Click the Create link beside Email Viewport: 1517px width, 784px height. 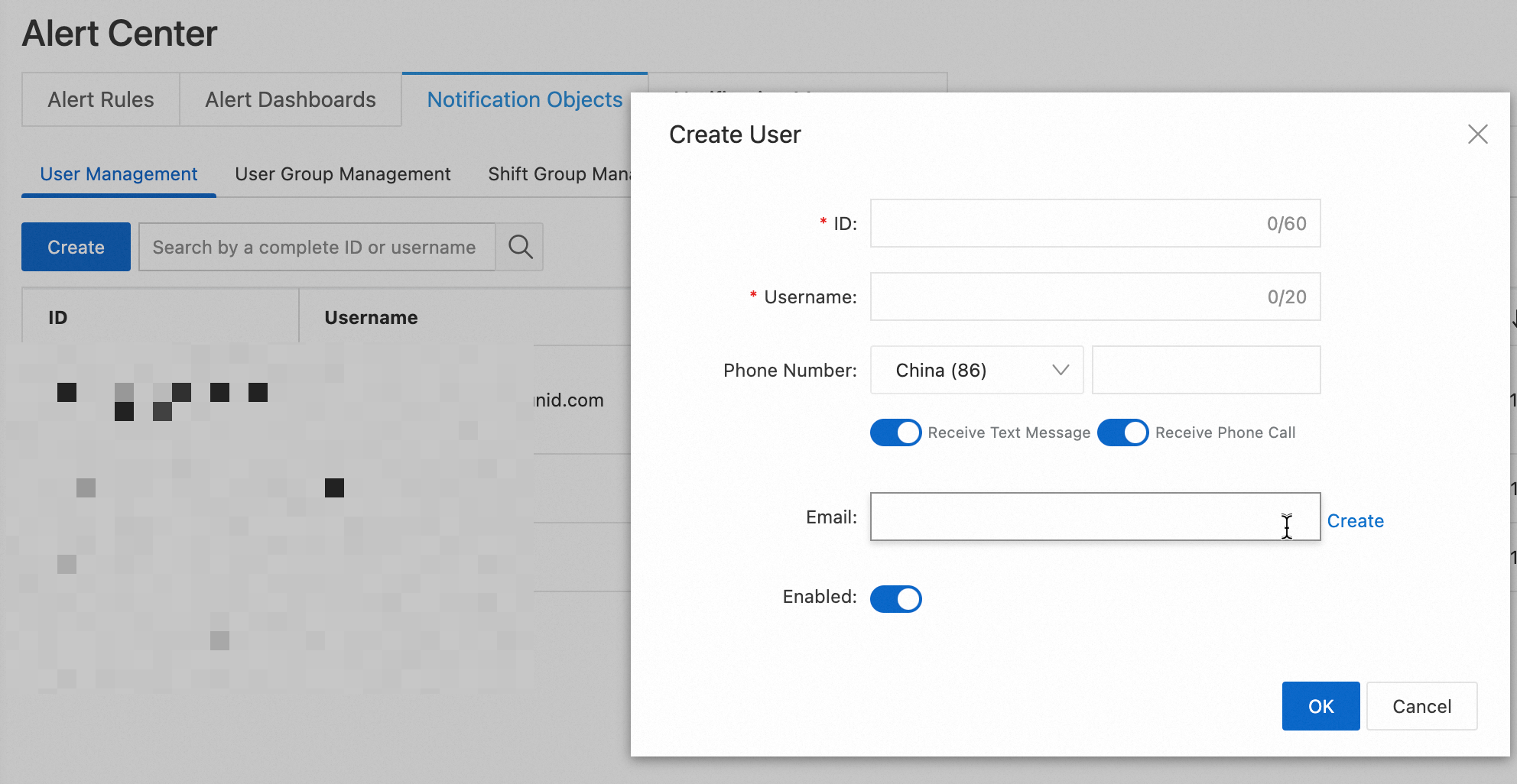[1355, 520]
